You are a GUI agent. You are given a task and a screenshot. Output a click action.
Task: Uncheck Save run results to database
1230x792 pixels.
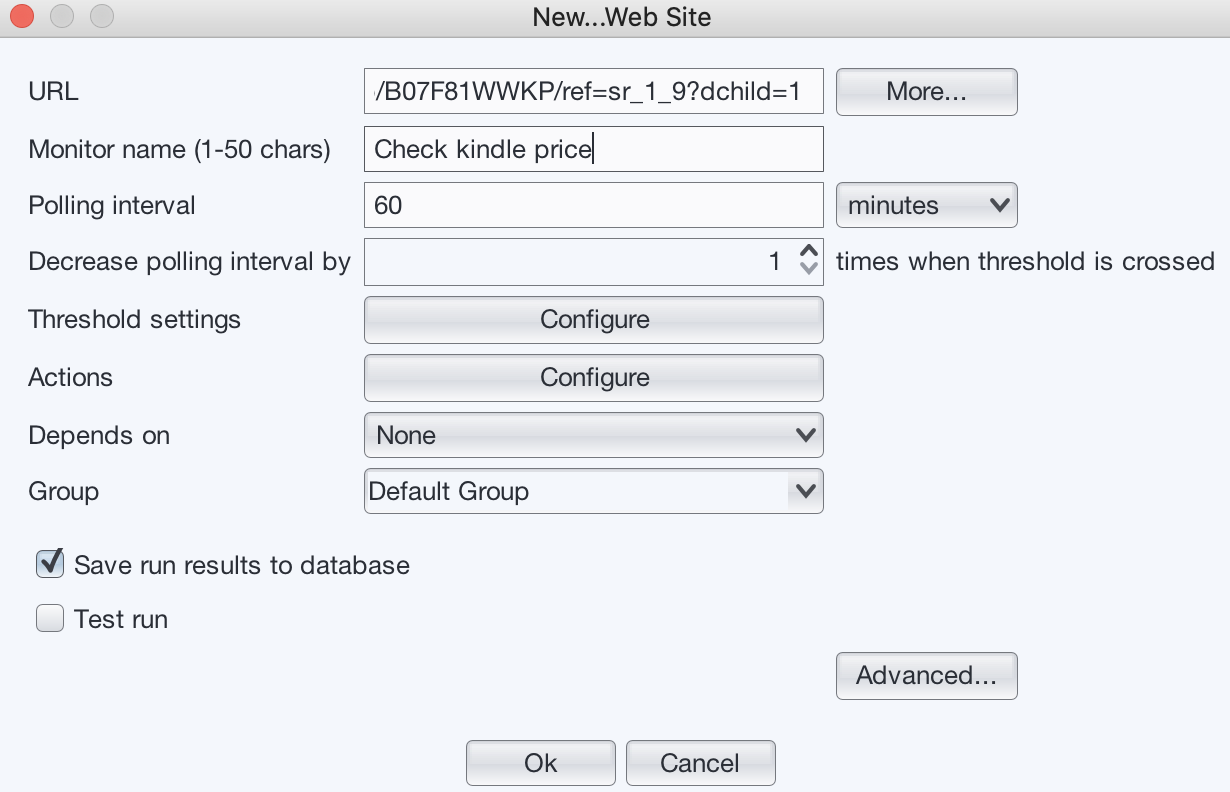50,564
